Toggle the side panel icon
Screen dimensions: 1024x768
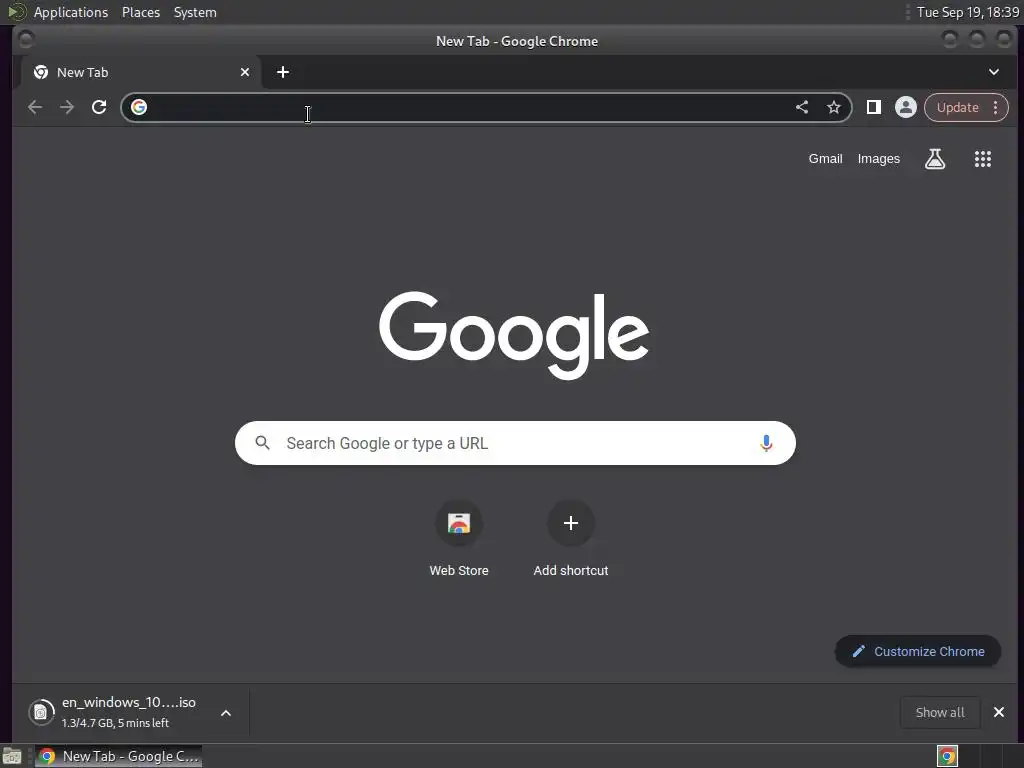point(873,107)
